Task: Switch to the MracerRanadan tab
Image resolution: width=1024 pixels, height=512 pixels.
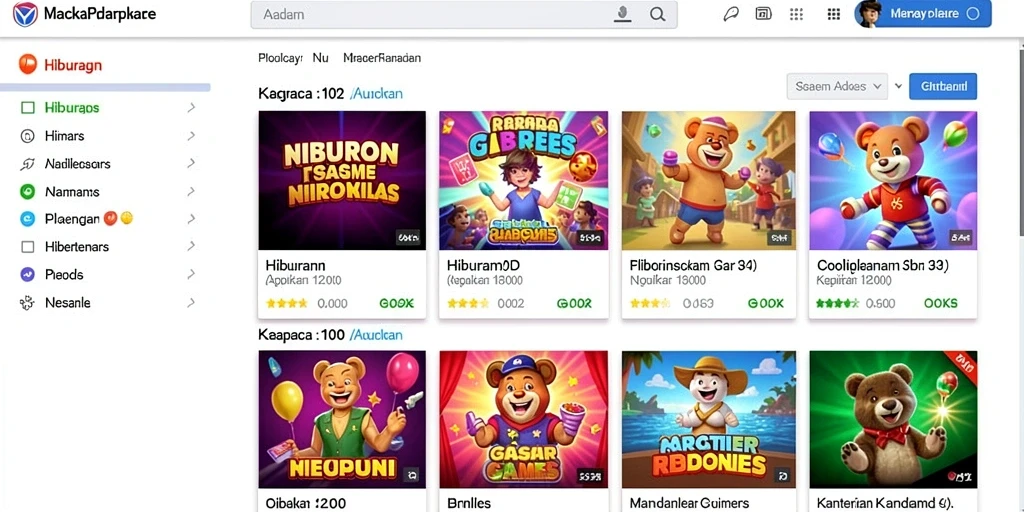Action: pos(382,57)
